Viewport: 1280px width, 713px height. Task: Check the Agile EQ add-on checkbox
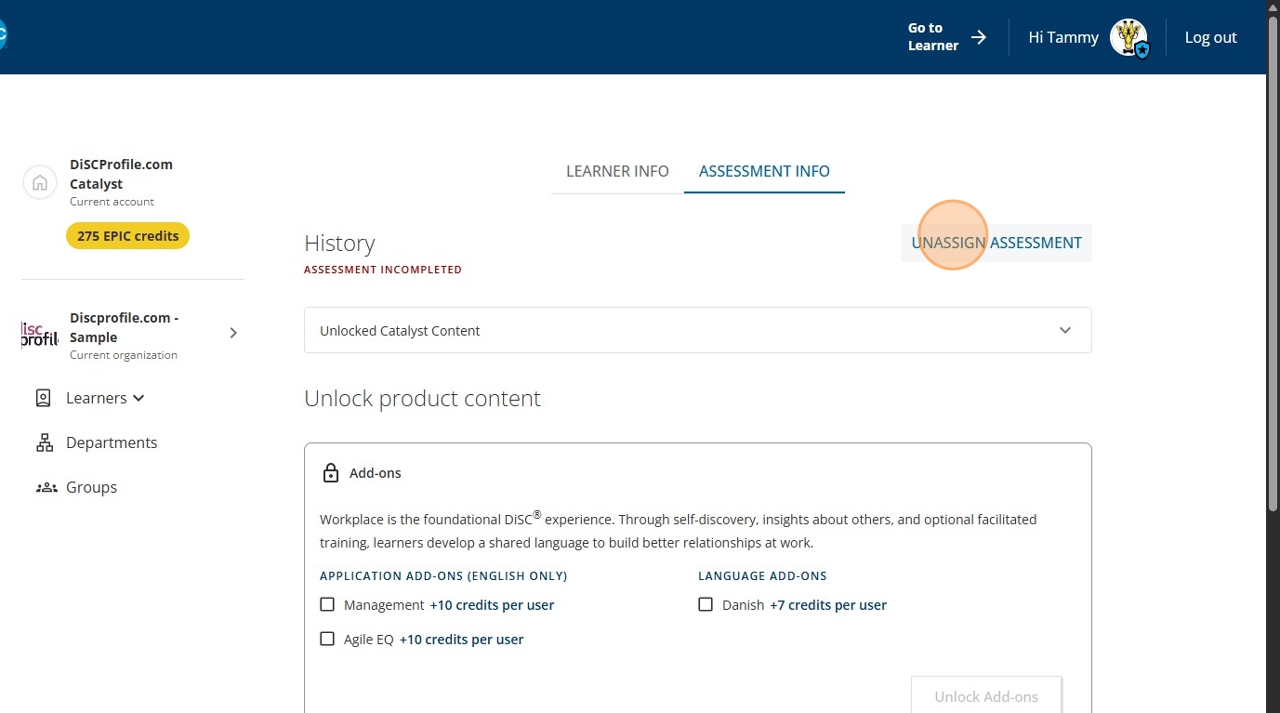(327, 639)
